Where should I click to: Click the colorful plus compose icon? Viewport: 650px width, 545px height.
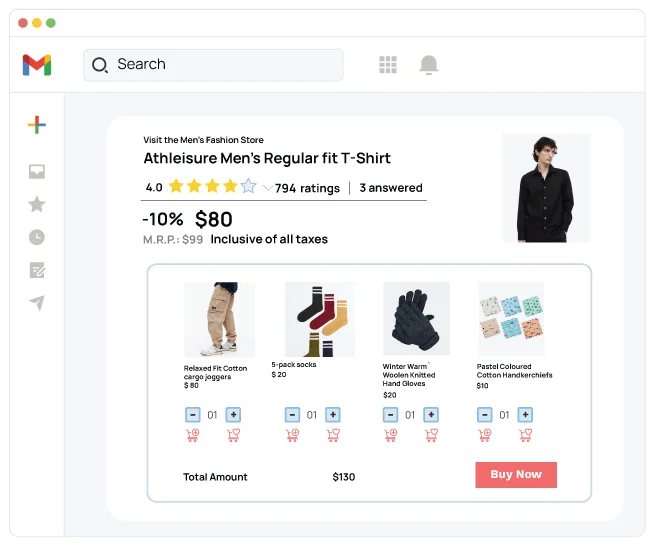pyautogui.click(x=37, y=125)
